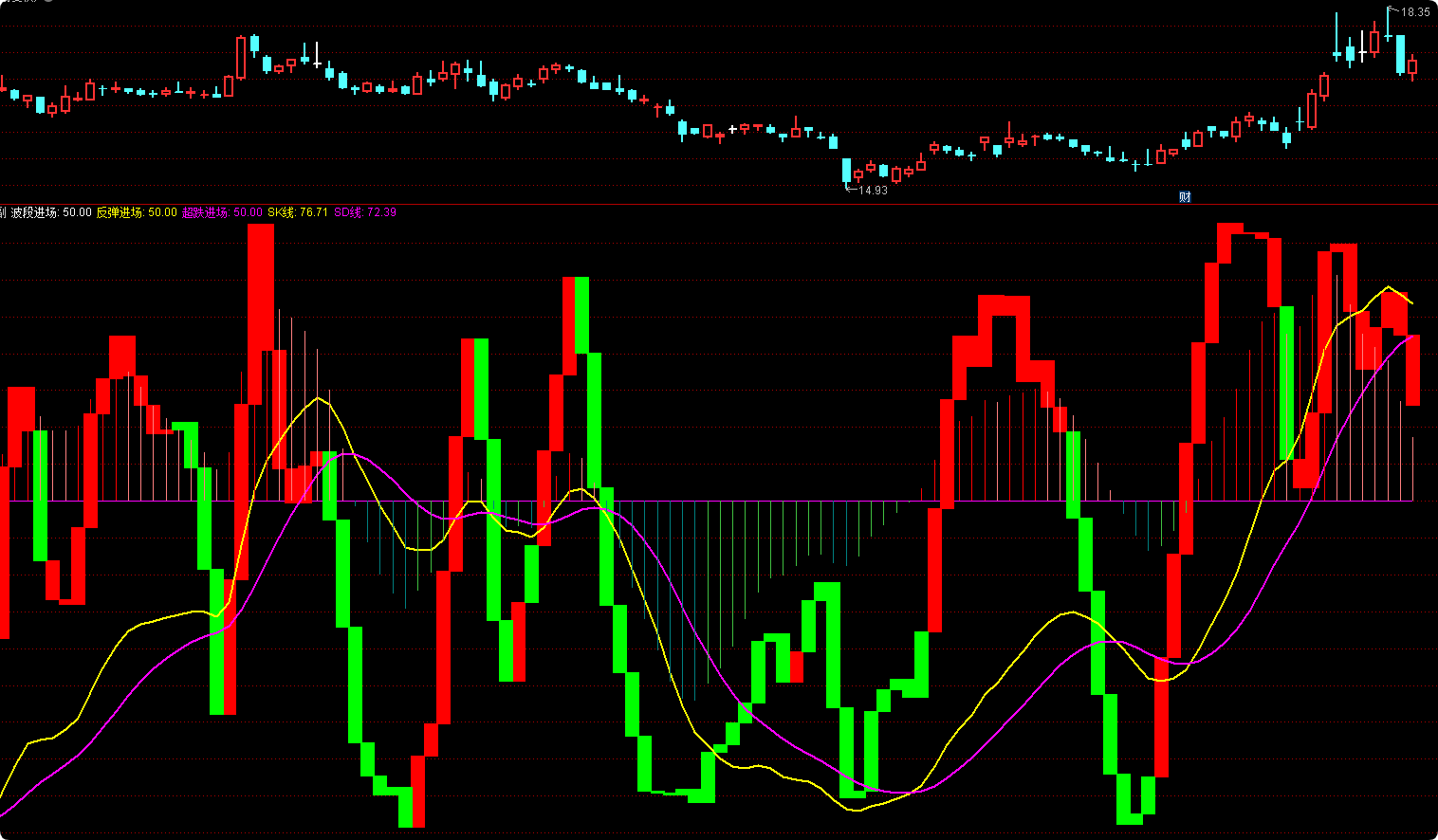Click the 财 finance marker icon
This screenshot has height=840, width=1438.
tap(1185, 197)
